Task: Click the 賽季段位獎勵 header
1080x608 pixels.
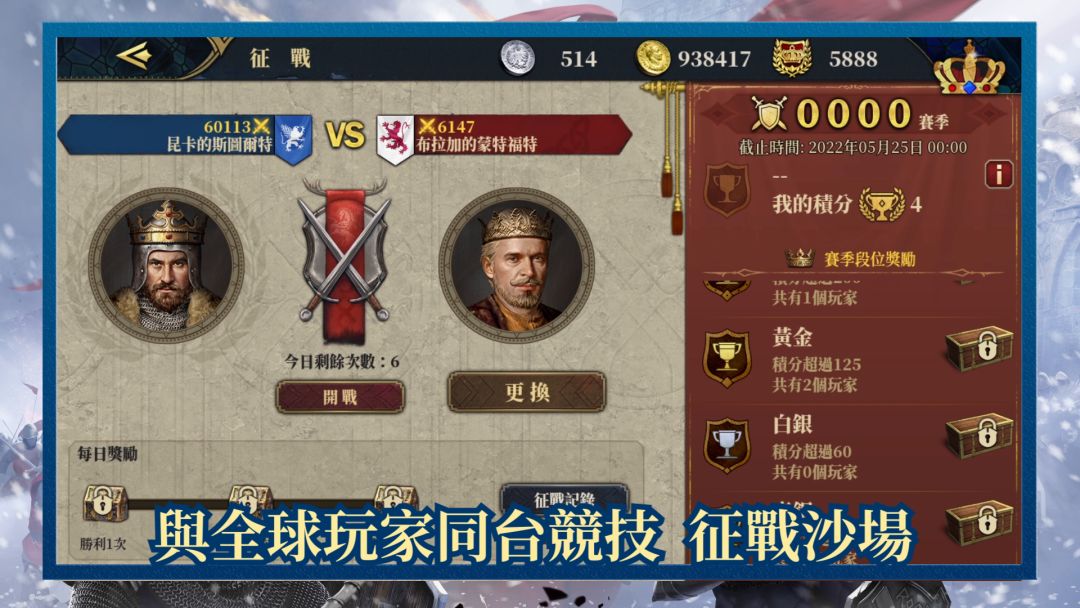Action: click(x=851, y=259)
